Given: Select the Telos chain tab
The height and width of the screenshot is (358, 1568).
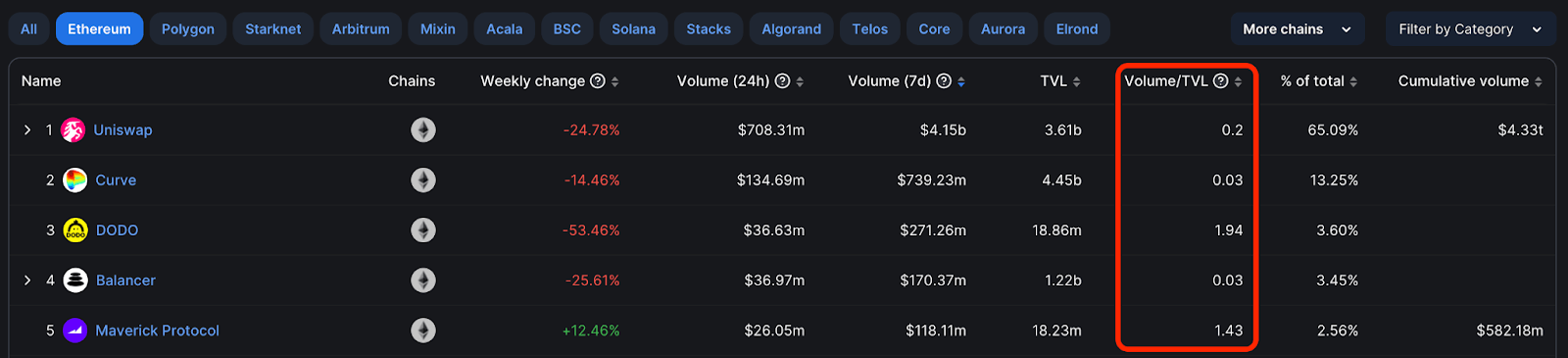Looking at the screenshot, I should (x=870, y=29).
